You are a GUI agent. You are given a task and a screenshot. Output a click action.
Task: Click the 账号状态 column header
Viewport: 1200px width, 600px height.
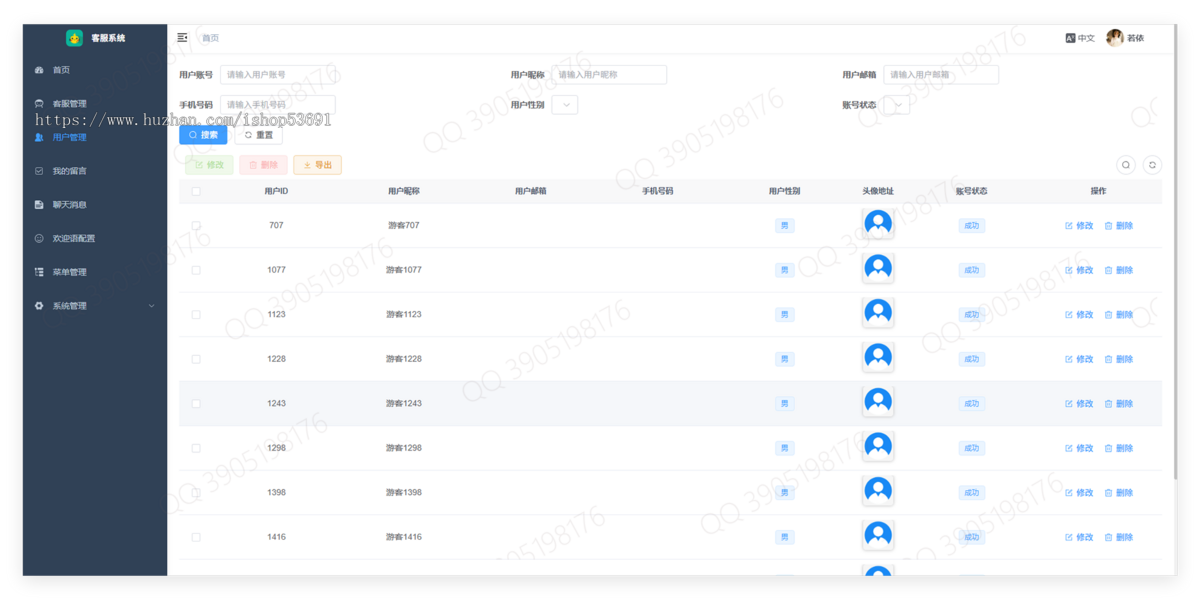(x=971, y=191)
